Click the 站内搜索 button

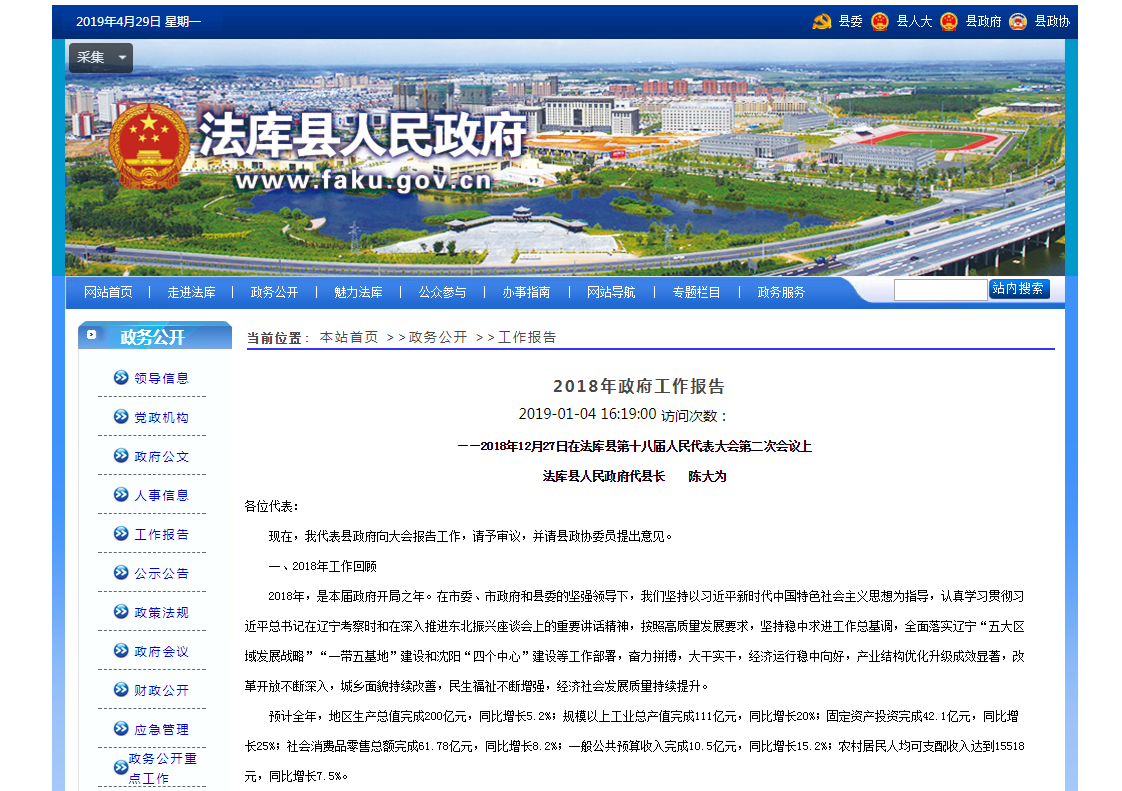coord(1019,288)
